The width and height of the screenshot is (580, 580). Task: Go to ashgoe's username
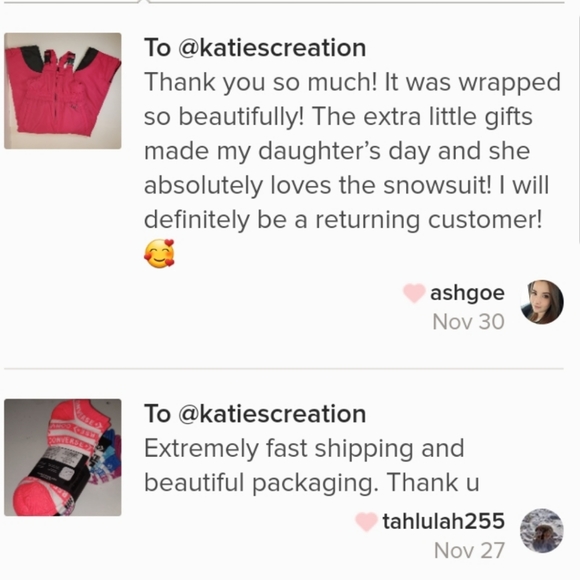467,293
